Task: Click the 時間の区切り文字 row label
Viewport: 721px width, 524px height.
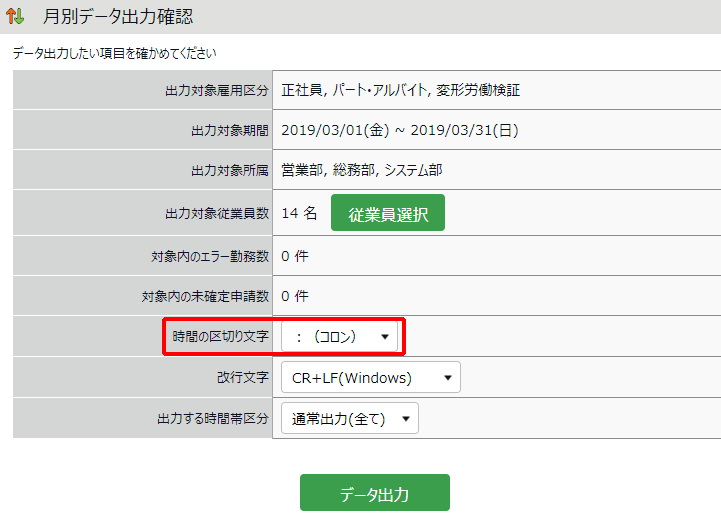Action: click(220, 336)
